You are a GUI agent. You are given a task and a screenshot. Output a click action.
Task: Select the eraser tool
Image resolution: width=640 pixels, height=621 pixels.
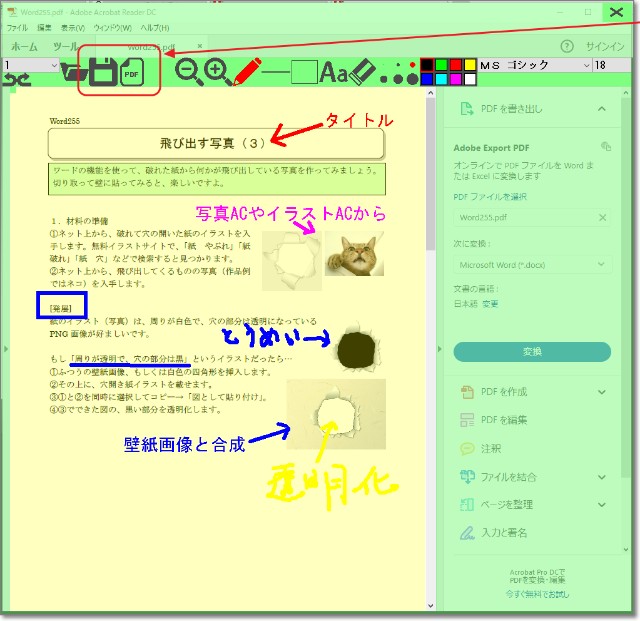[x=363, y=72]
